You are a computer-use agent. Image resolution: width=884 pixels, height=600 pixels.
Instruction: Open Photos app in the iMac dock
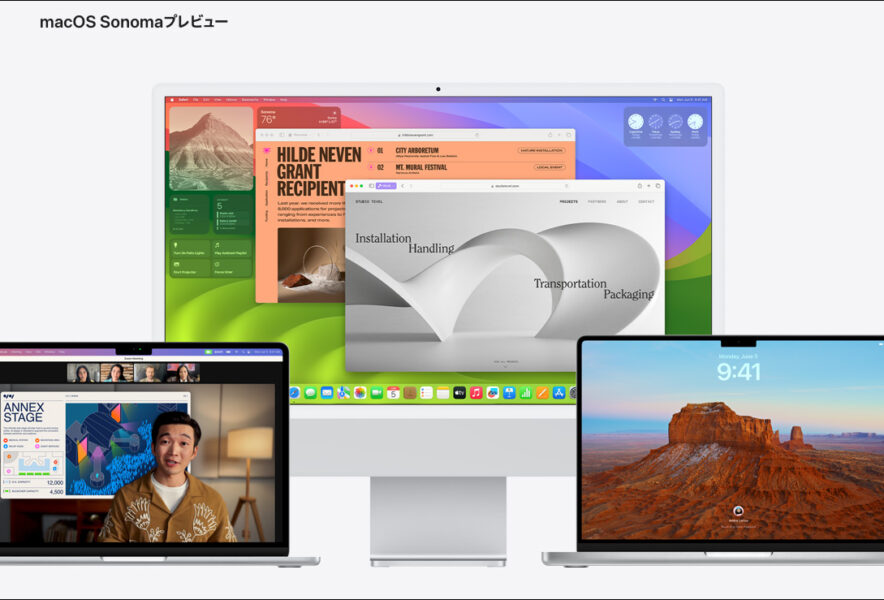pyautogui.click(x=360, y=392)
